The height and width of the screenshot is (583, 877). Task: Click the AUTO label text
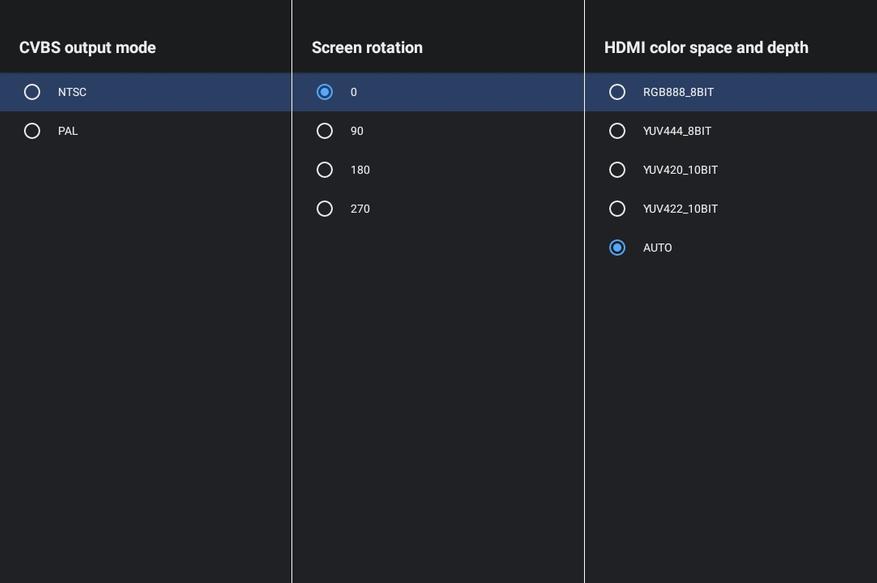coord(657,248)
